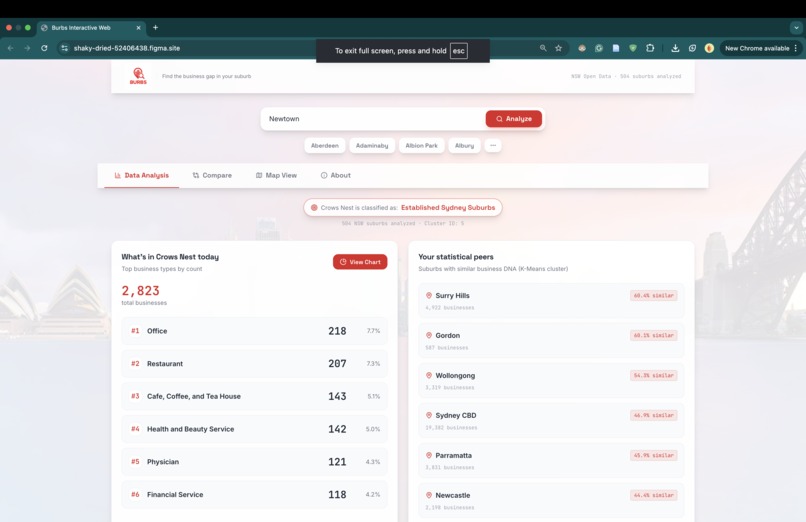Open the Newcastle peer suburb
This screenshot has height=522, width=806.
[x=551, y=501]
